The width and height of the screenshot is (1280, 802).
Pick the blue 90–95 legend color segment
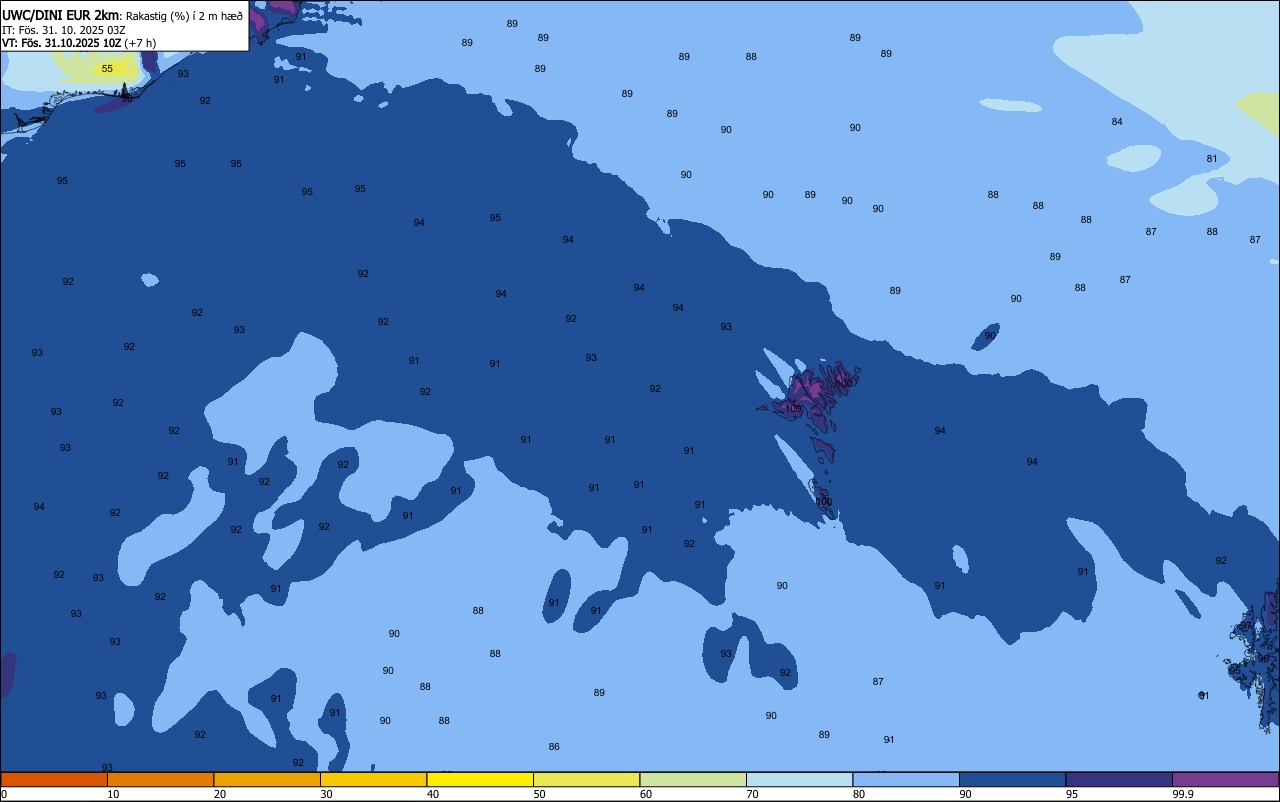(1012, 779)
